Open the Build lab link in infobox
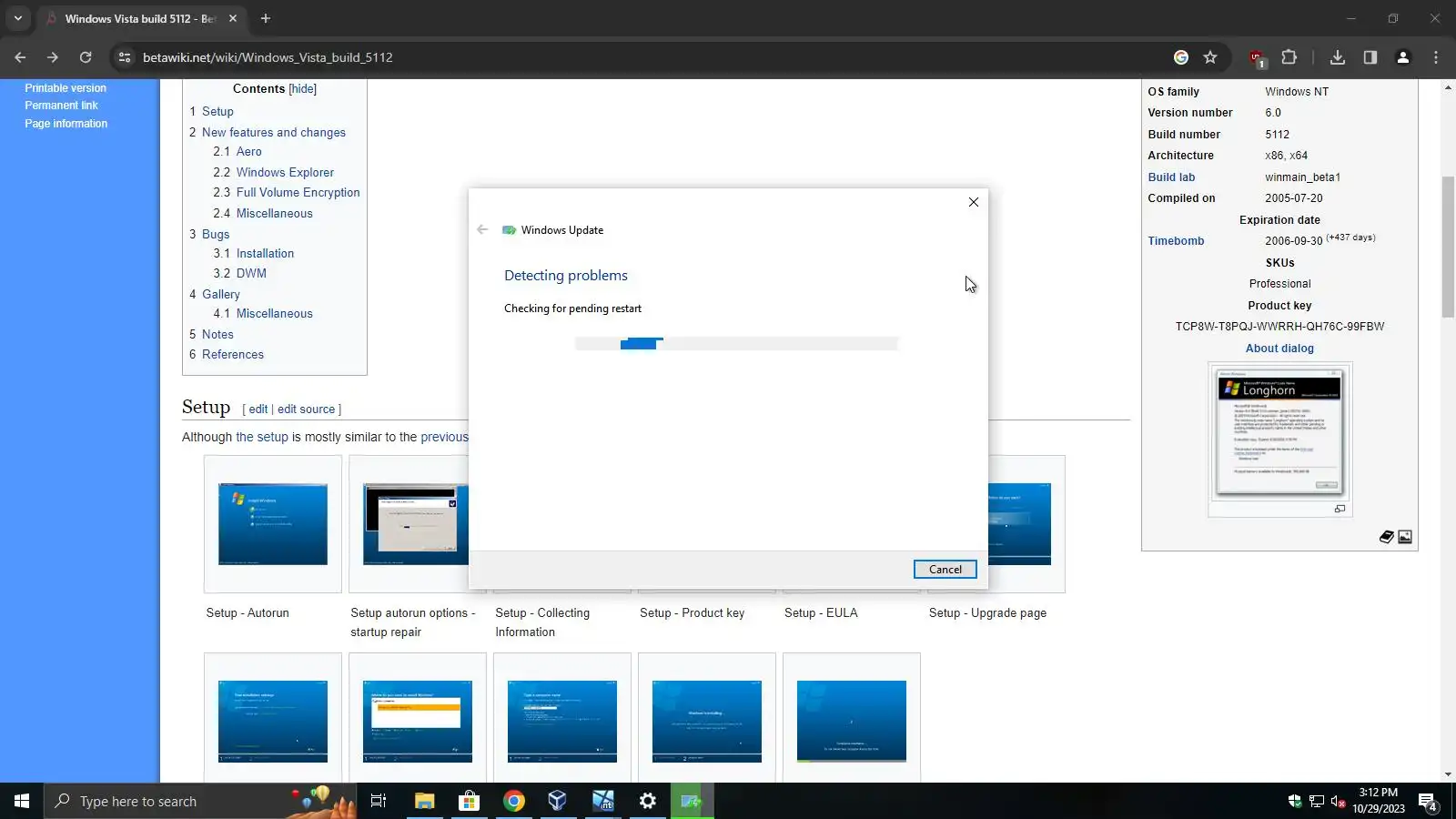This screenshot has height=819, width=1456. point(1171,177)
